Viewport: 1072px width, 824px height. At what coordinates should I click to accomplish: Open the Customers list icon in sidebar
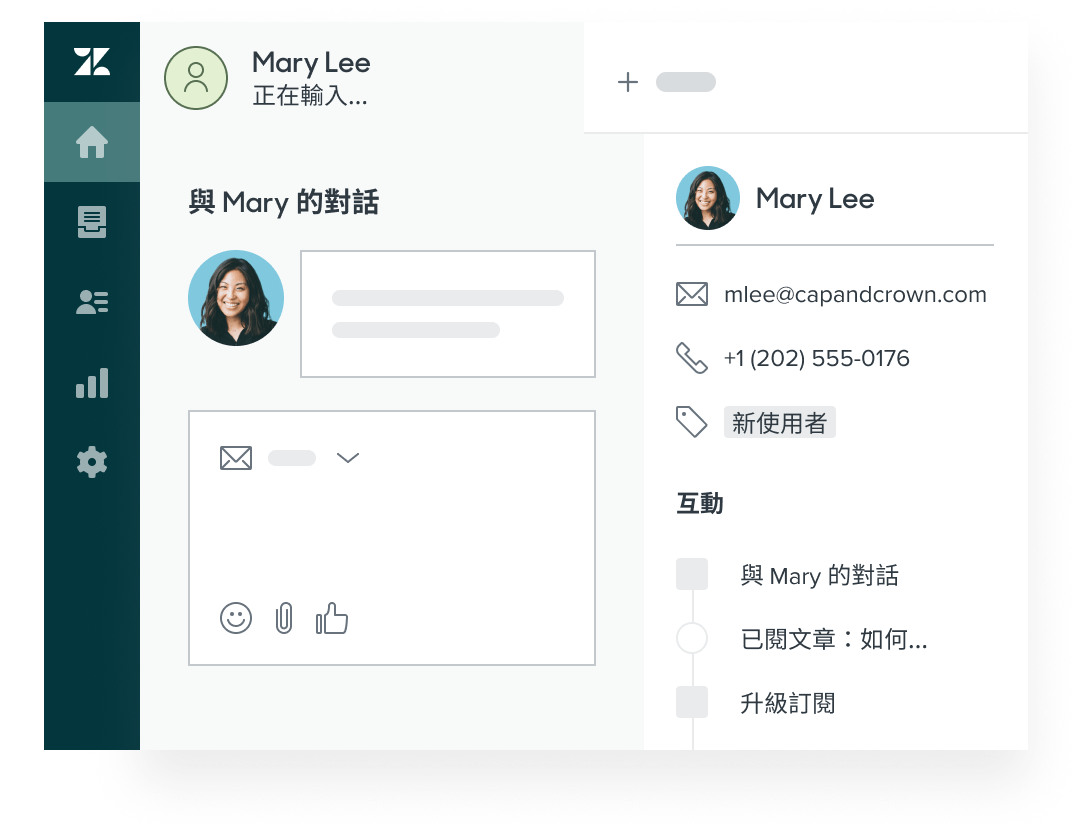(x=92, y=302)
